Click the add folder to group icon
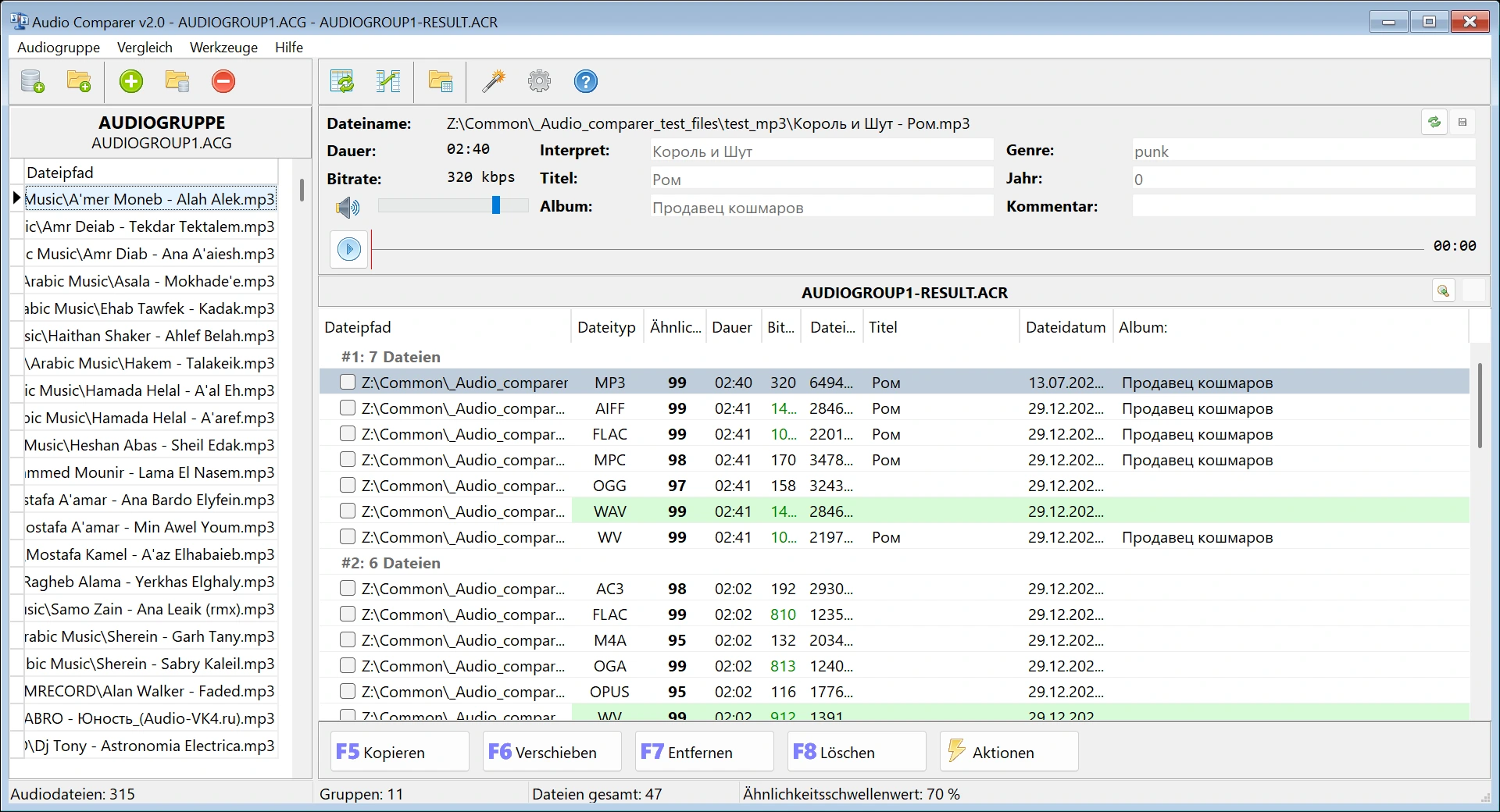 coord(177,81)
